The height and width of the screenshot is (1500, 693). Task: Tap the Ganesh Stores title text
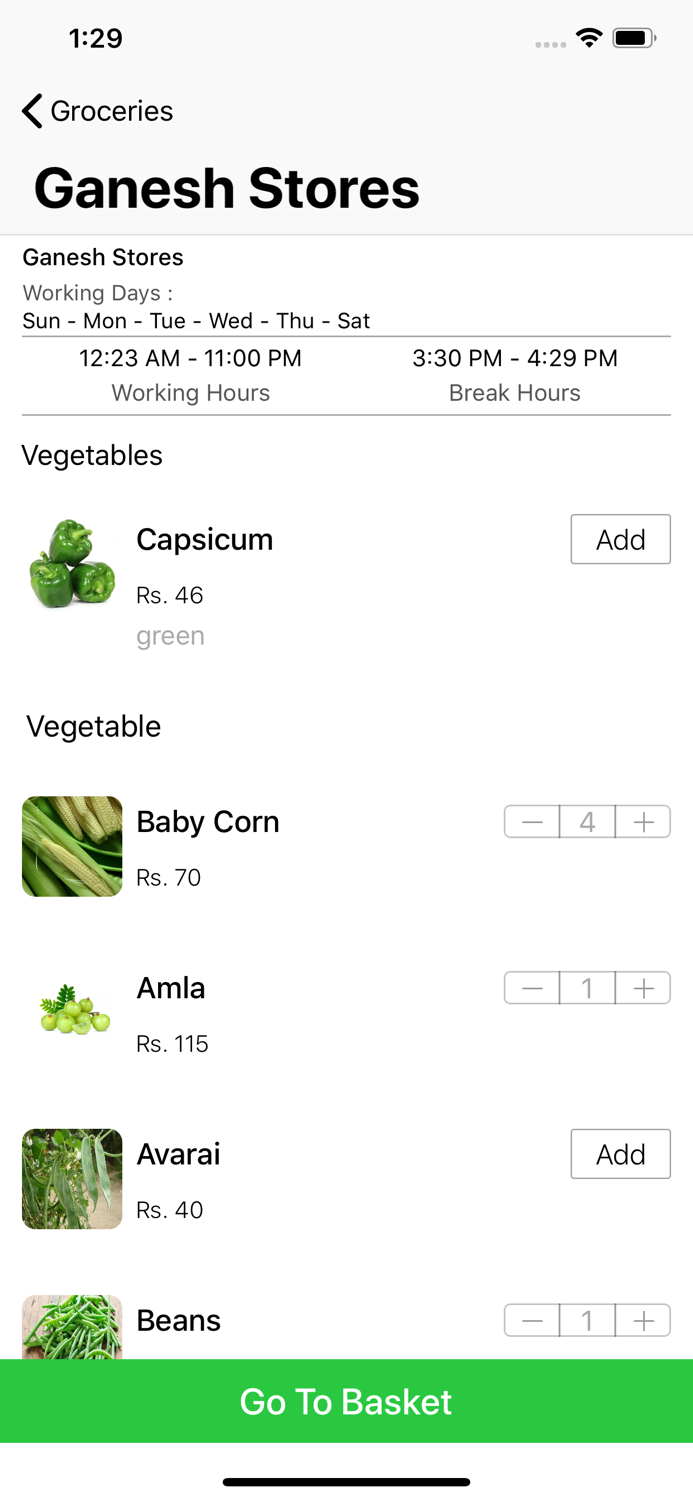point(225,188)
